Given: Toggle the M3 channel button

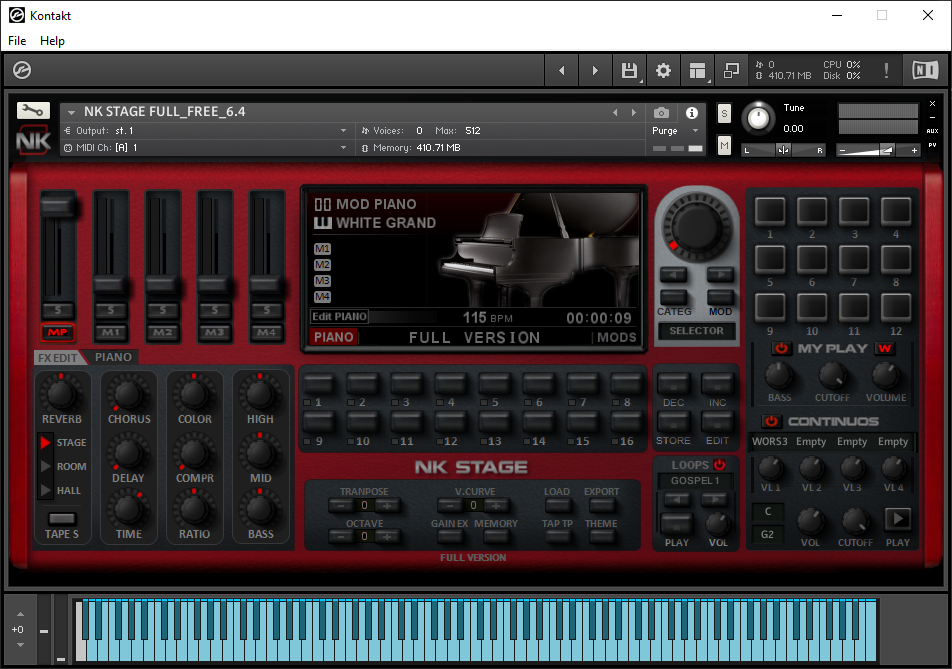Looking at the screenshot, I should pos(214,332).
